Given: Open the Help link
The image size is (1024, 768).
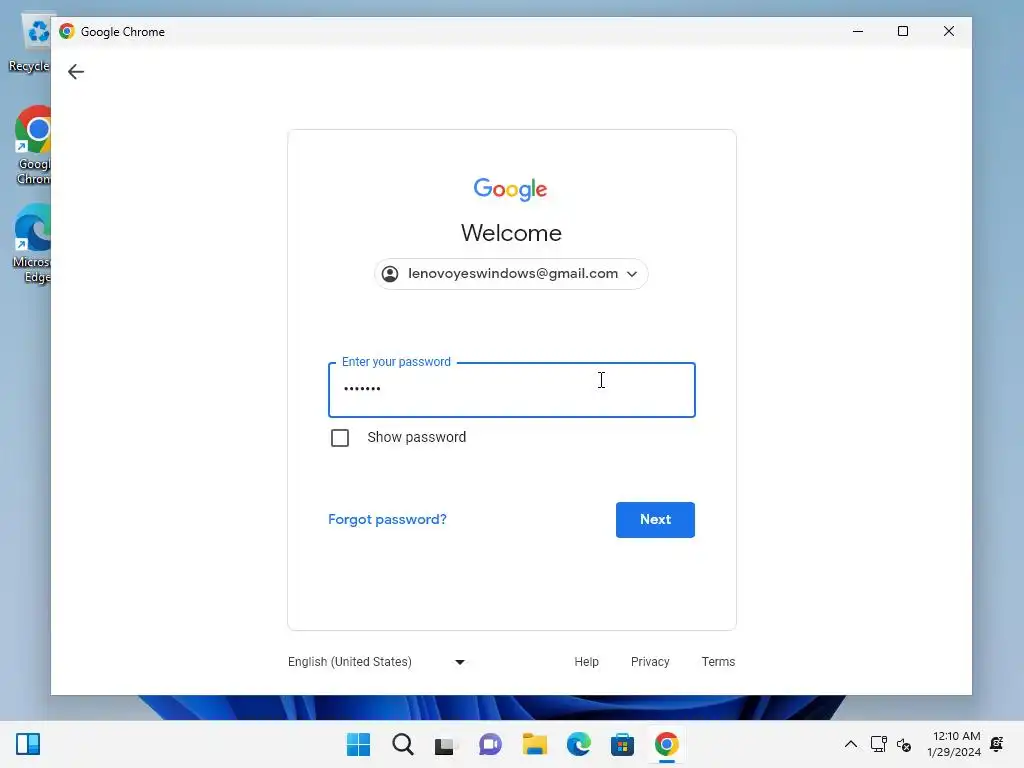Looking at the screenshot, I should [x=586, y=662].
